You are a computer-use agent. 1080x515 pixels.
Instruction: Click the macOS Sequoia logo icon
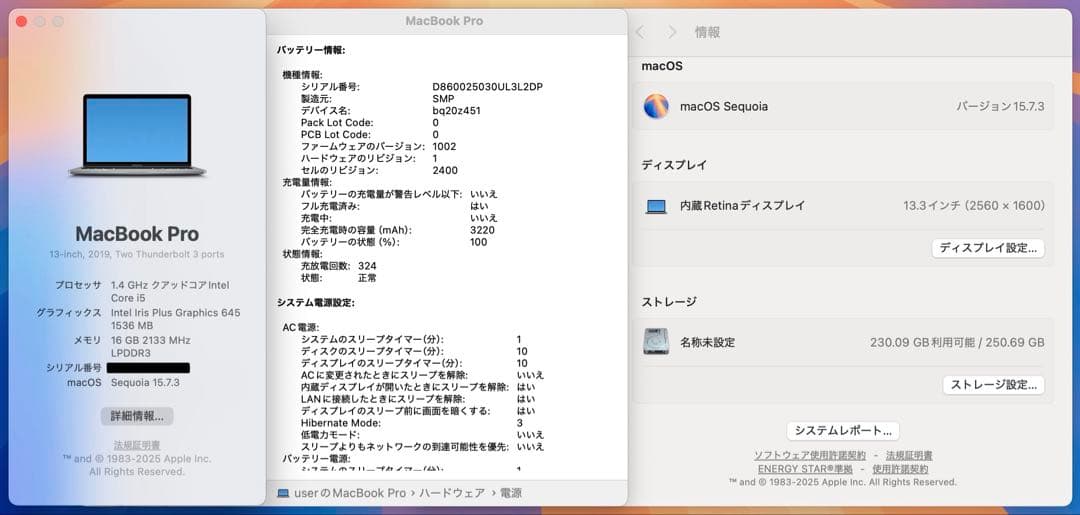pos(656,107)
